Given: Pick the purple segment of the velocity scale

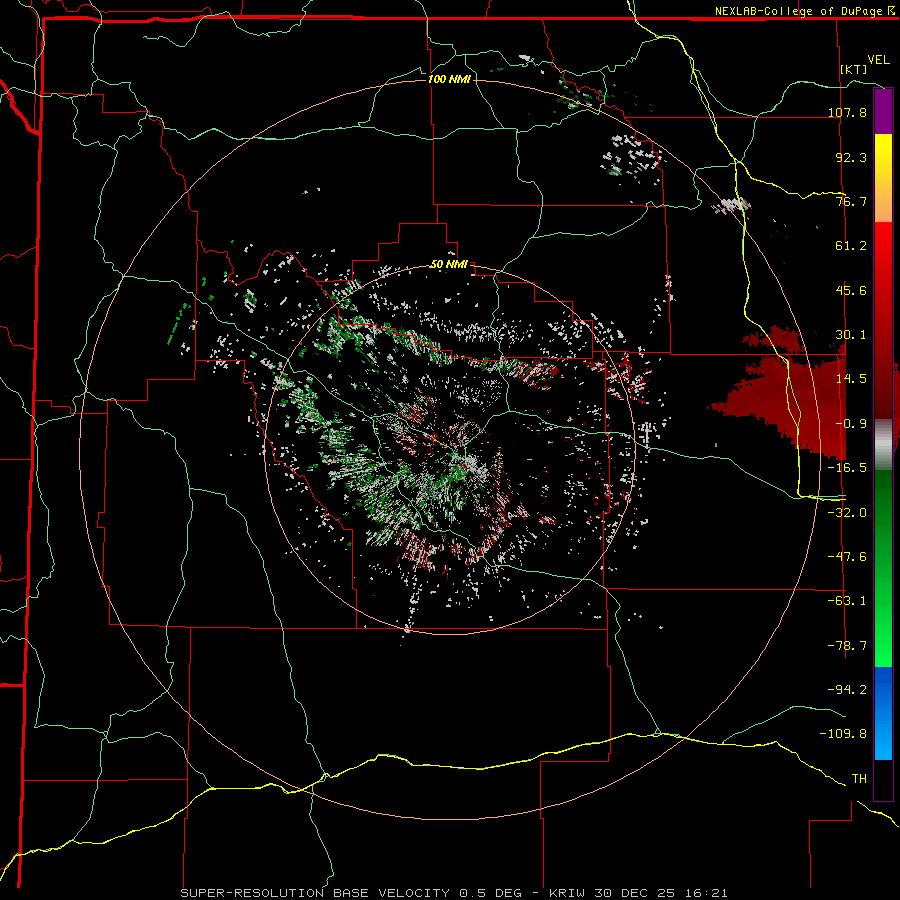Looking at the screenshot, I should pos(883,111).
